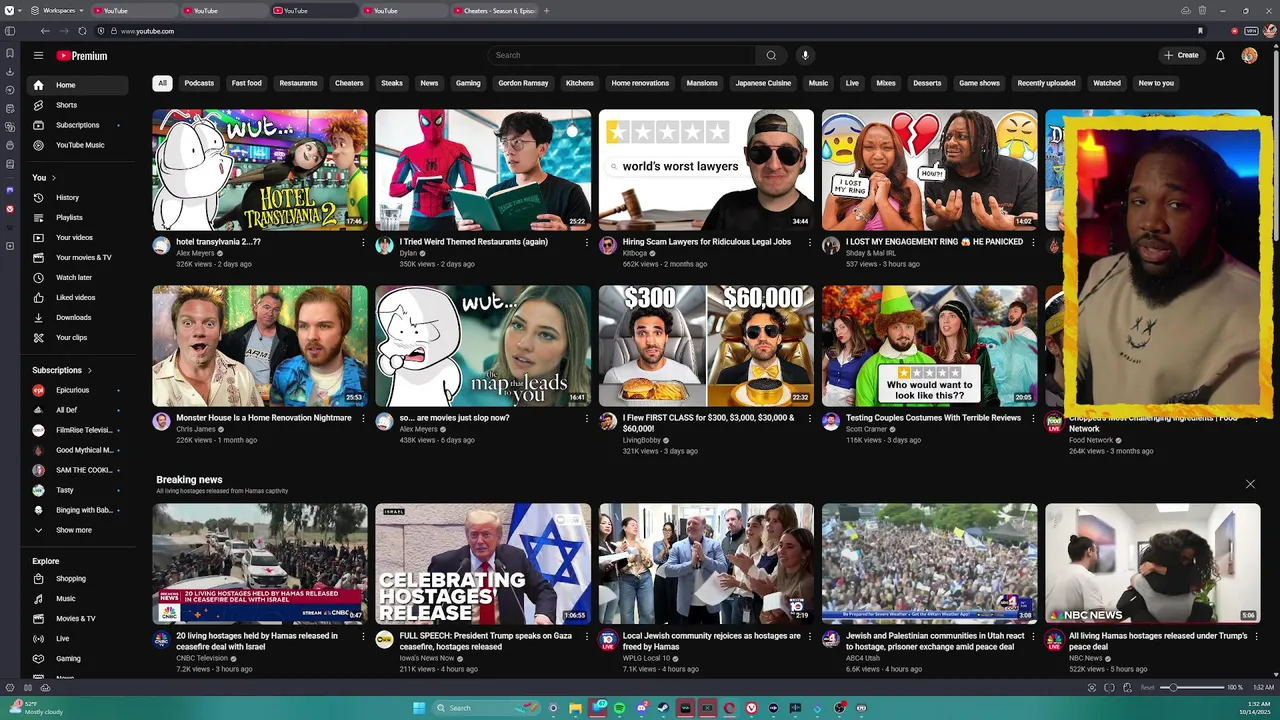Open Shopping under Explore
Screen dimensions: 1280x720
pyautogui.click(x=78, y=578)
